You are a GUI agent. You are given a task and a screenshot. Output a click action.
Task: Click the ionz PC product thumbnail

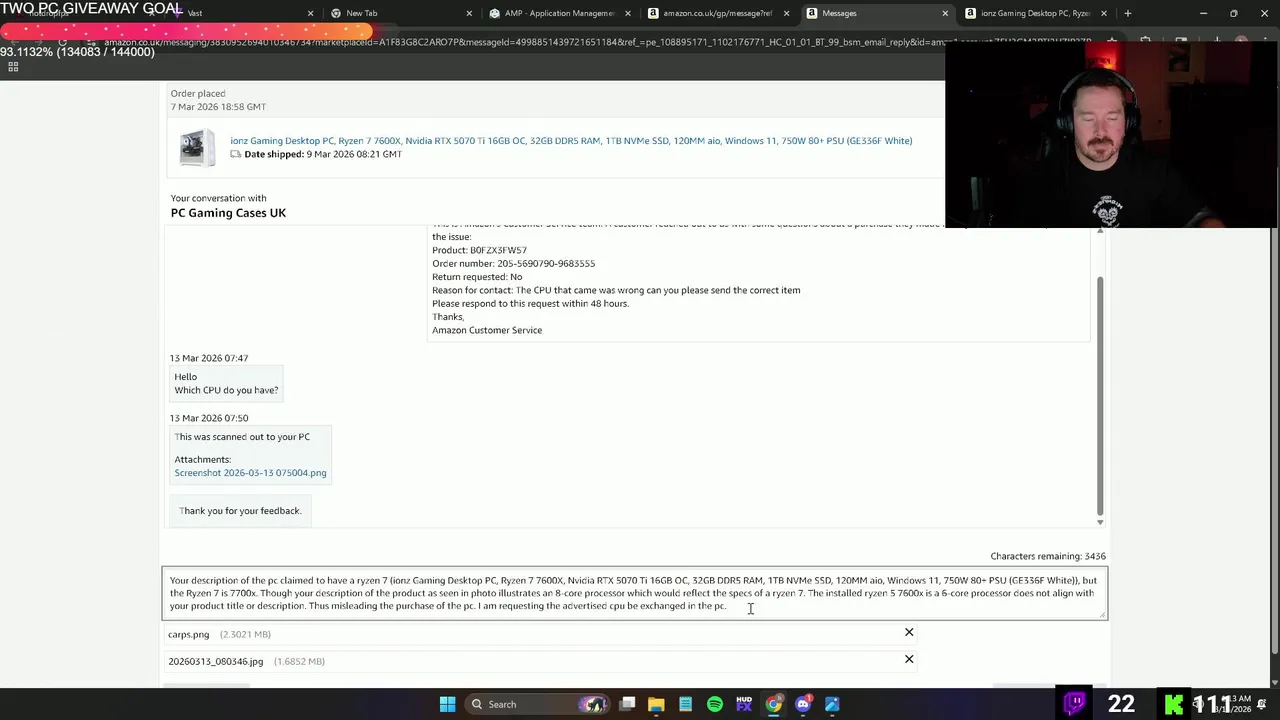197,148
